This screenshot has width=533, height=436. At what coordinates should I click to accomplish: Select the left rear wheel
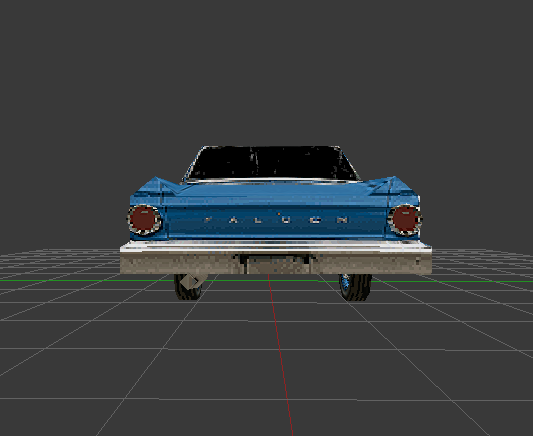pos(187,287)
